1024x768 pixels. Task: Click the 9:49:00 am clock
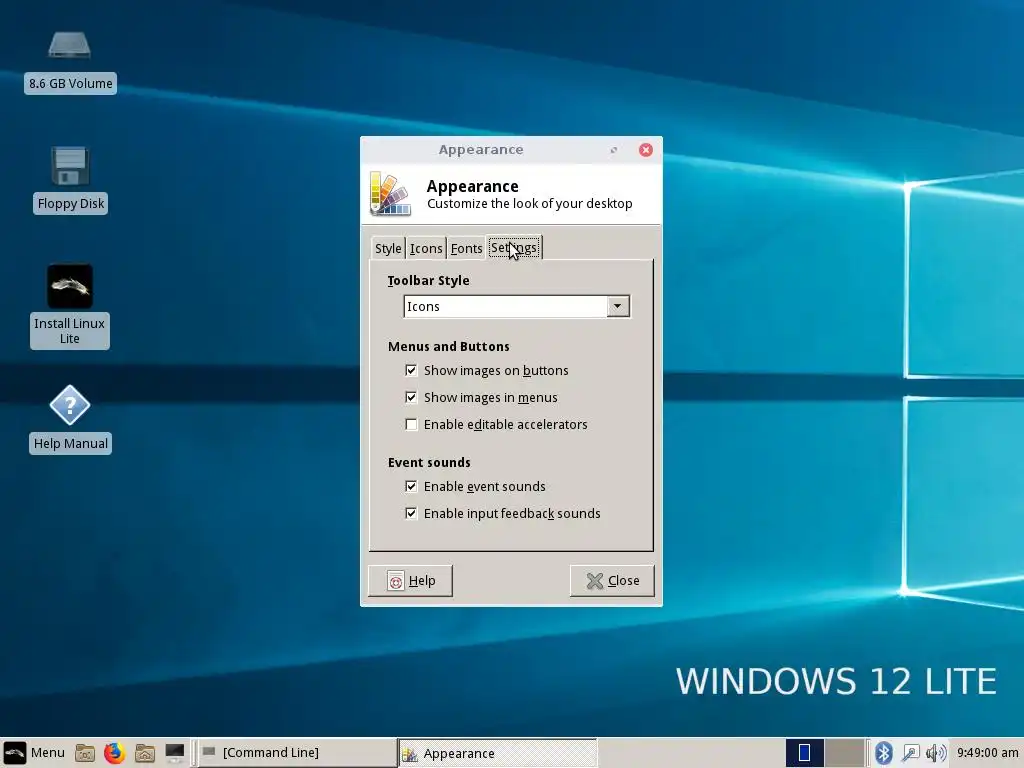click(x=987, y=753)
